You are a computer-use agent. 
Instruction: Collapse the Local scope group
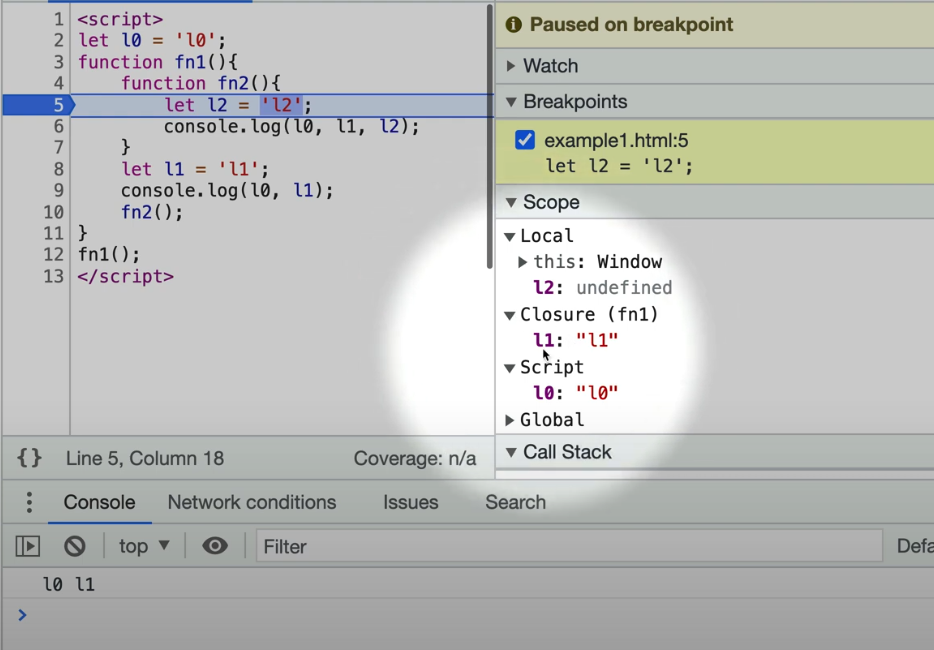[x=509, y=237]
